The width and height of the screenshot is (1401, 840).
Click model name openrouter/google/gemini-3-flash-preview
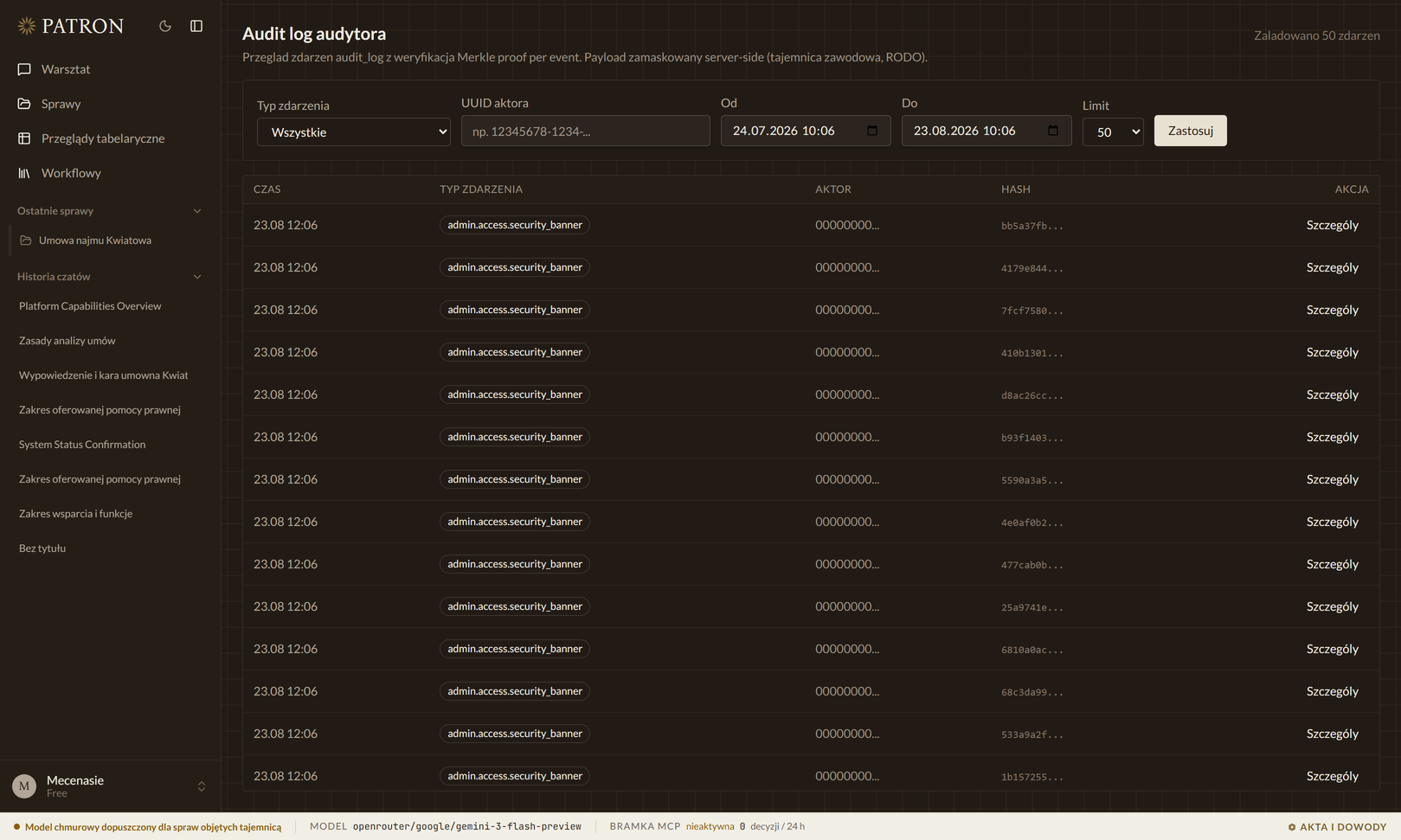coord(467,826)
